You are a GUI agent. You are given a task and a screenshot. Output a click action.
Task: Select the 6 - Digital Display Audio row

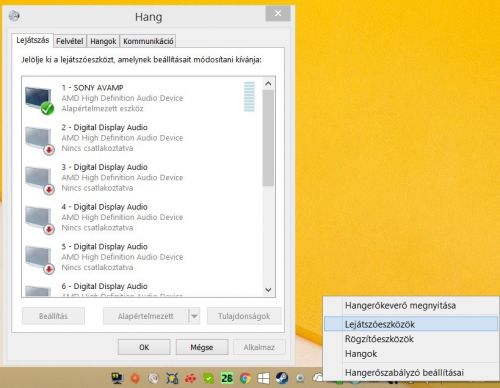point(142,289)
